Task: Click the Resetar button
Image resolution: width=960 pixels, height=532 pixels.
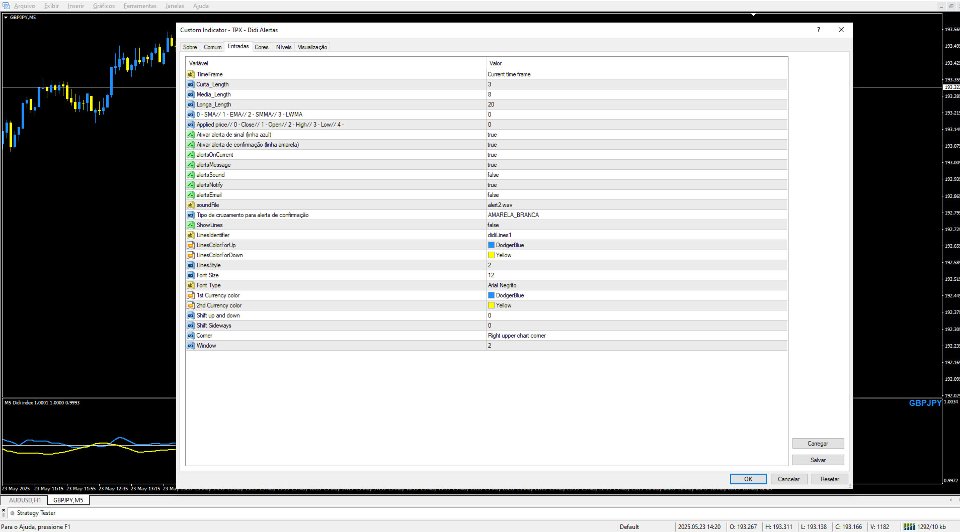Action: 830,479
